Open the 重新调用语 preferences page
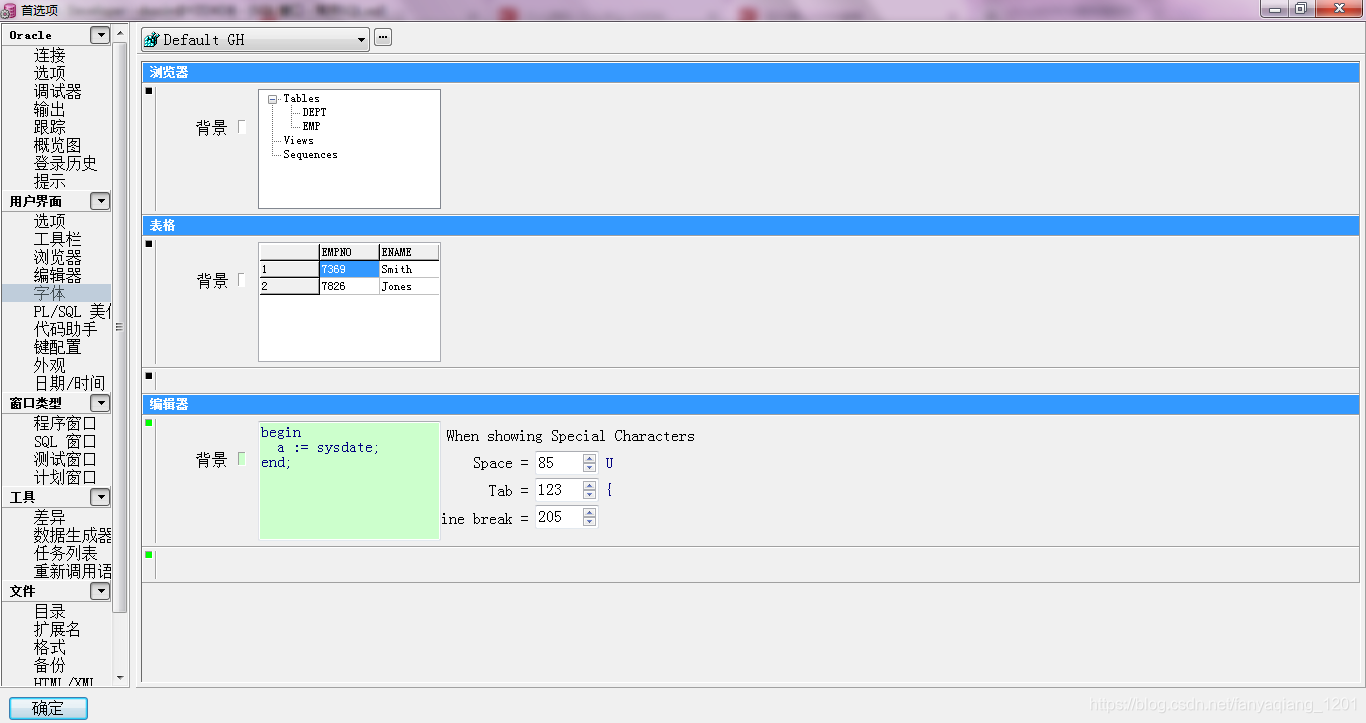The width and height of the screenshot is (1366, 723). [72, 571]
